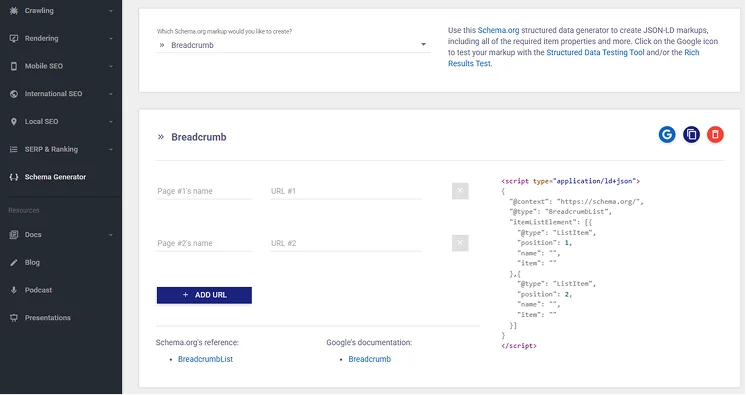This screenshot has height=395, width=746.
Task: Open the Rendering menu item
Action: coord(61,38)
